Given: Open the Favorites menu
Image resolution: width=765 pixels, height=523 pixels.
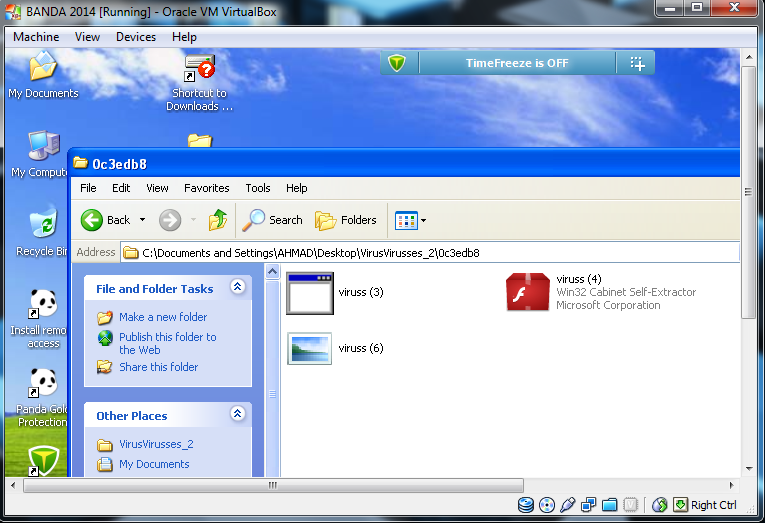Looking at the screenshot, I should click(x=206, y=188).
